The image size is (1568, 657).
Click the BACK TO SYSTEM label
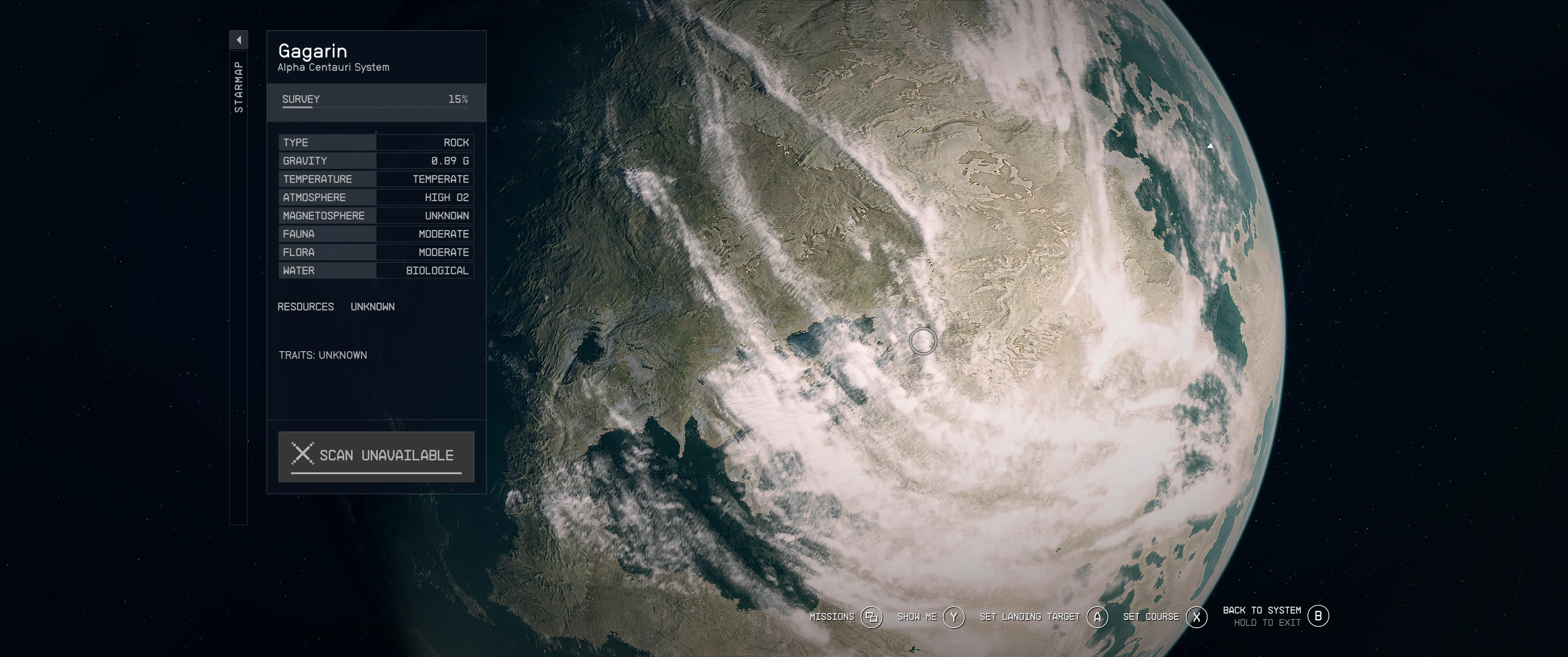pos(1262,610)
